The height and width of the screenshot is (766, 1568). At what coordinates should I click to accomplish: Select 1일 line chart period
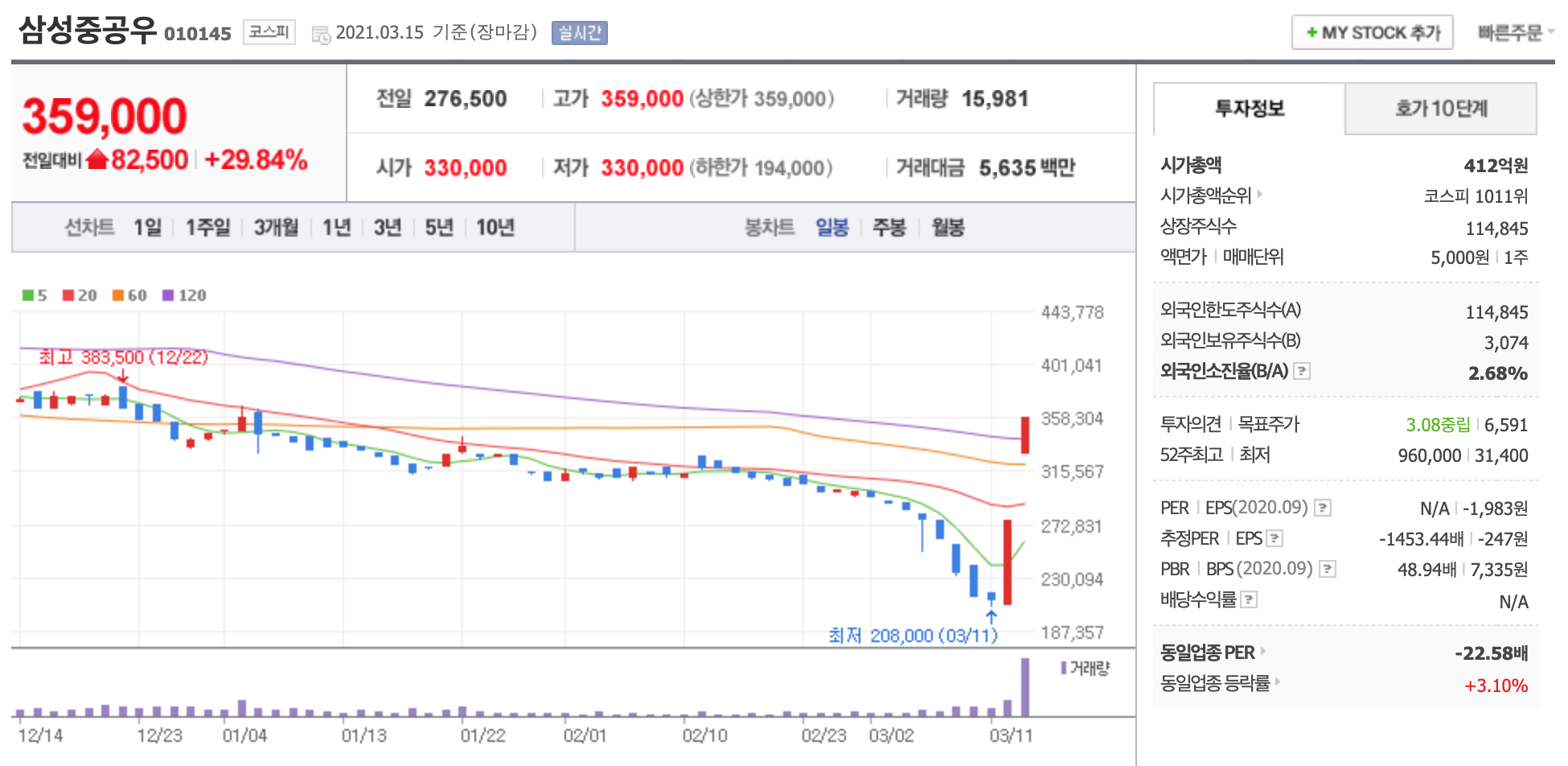147,228
